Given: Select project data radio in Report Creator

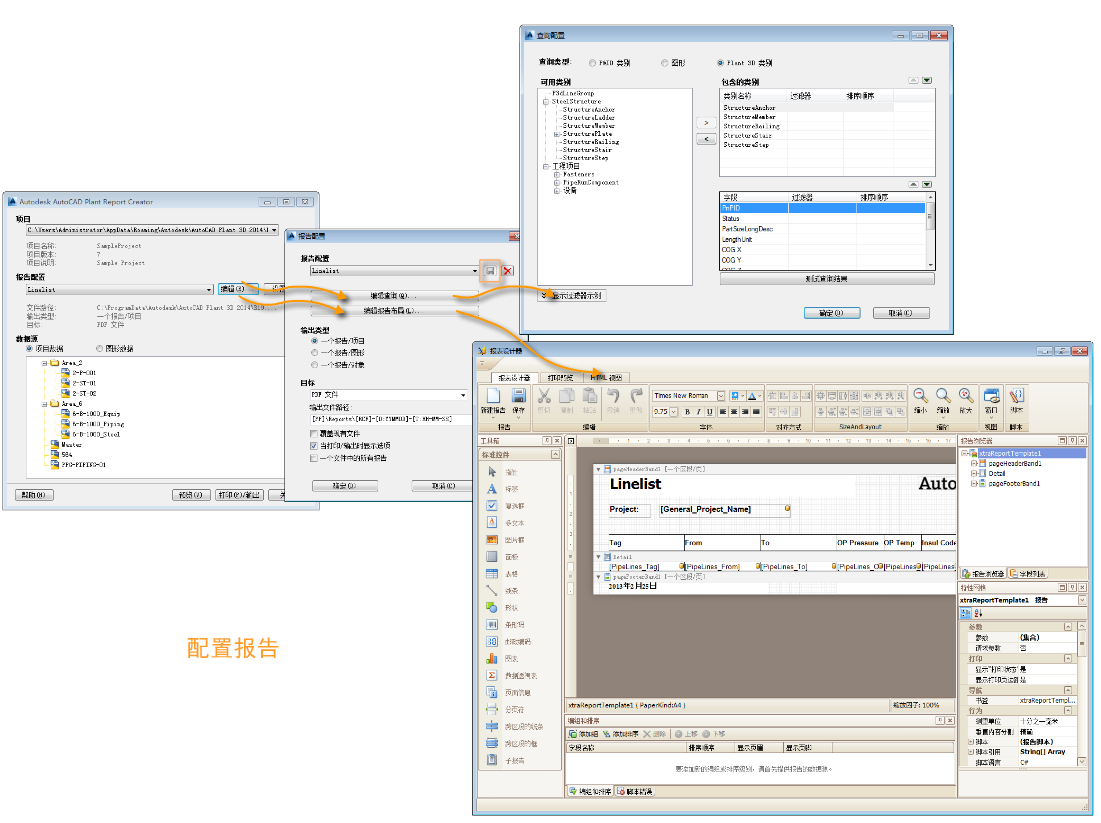Looking at the screenshot, I should (29, 348).
